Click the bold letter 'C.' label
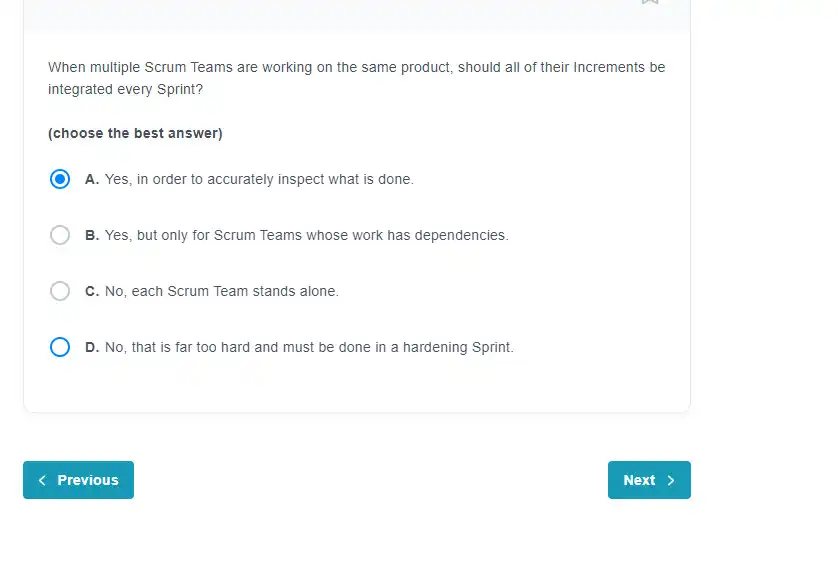Screen dimensions: 838x572 (92, 291)
